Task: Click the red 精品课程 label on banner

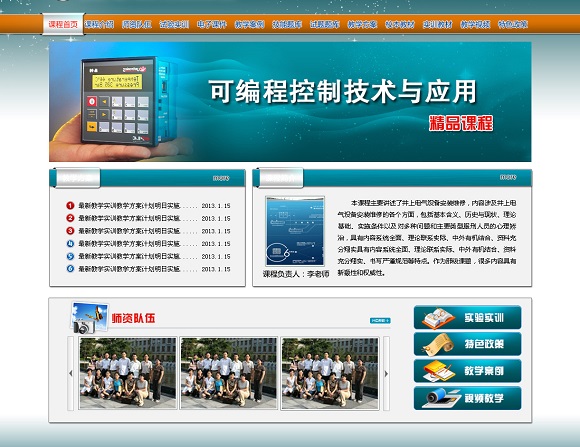Action: point(461,123)
